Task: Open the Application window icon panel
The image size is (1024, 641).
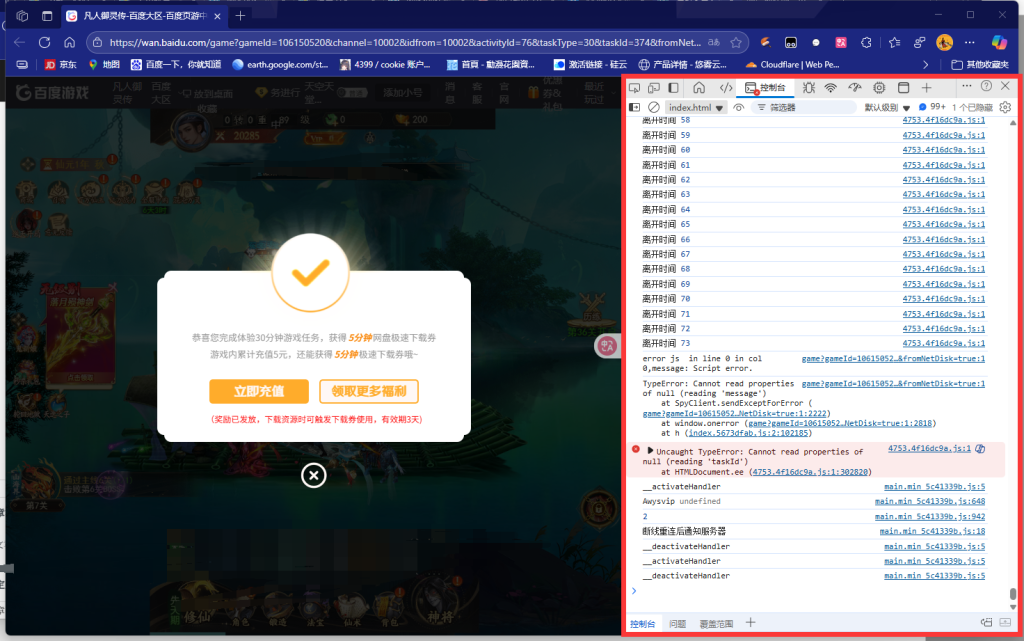Action: click(x=903, y=87)
